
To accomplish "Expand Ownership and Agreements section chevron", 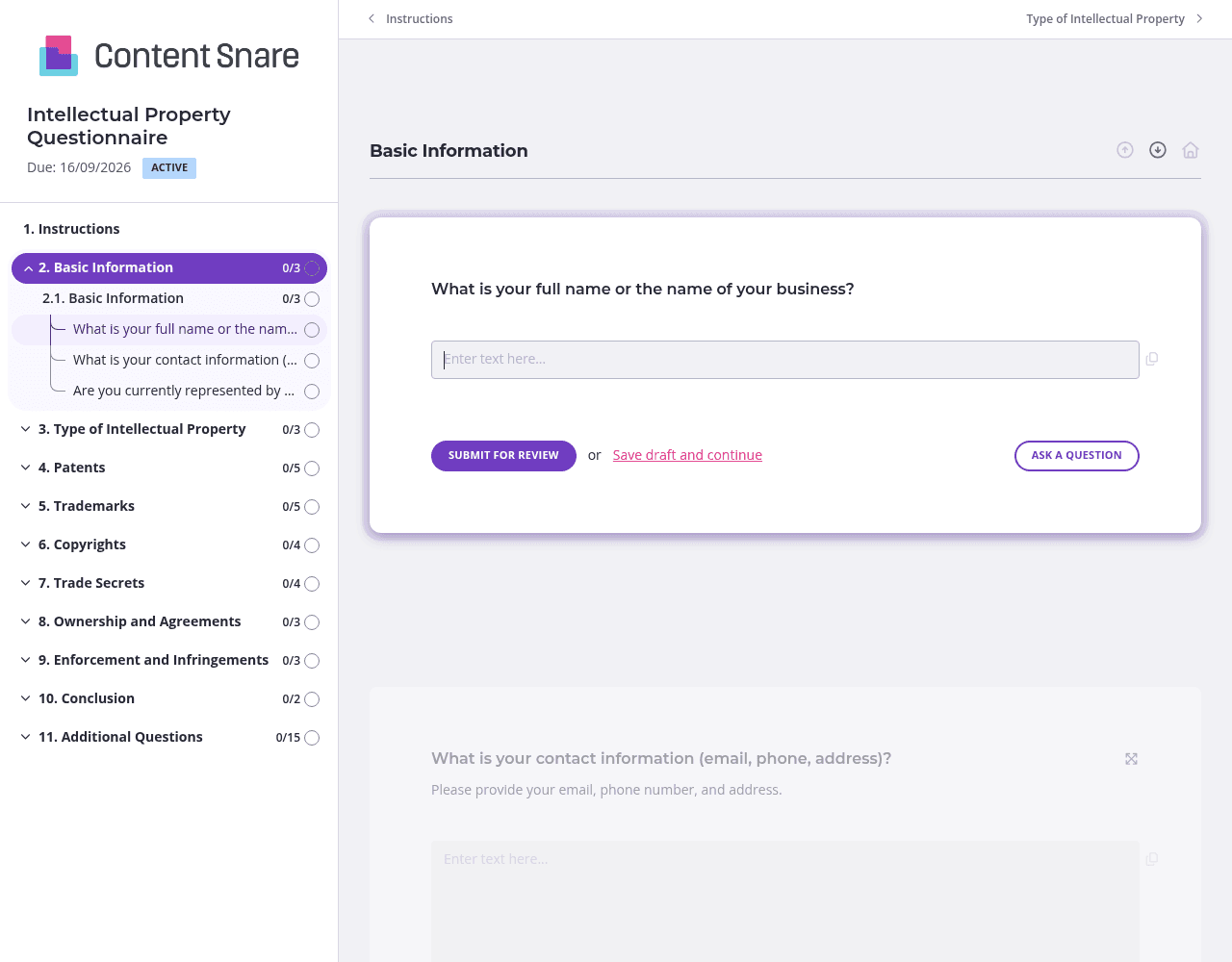I will coord(26,621).
